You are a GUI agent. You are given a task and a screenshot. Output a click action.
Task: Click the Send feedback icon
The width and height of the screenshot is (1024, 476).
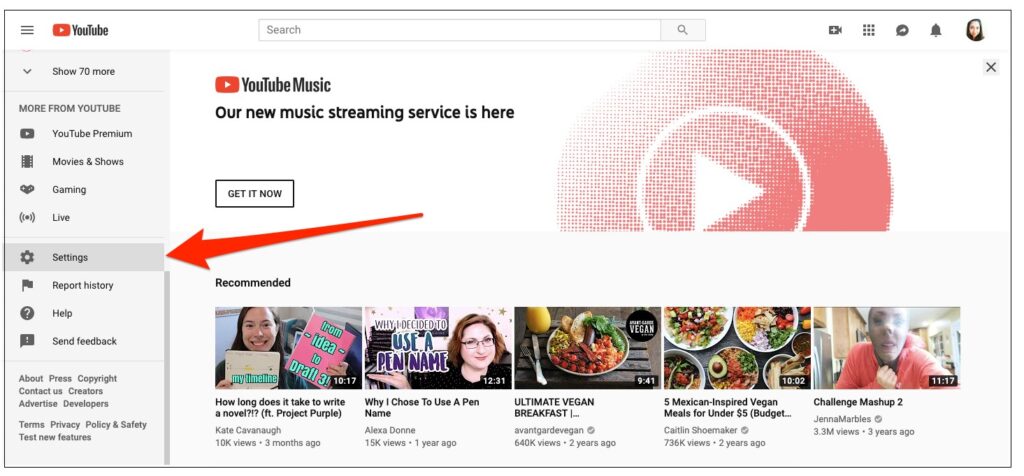27,341
